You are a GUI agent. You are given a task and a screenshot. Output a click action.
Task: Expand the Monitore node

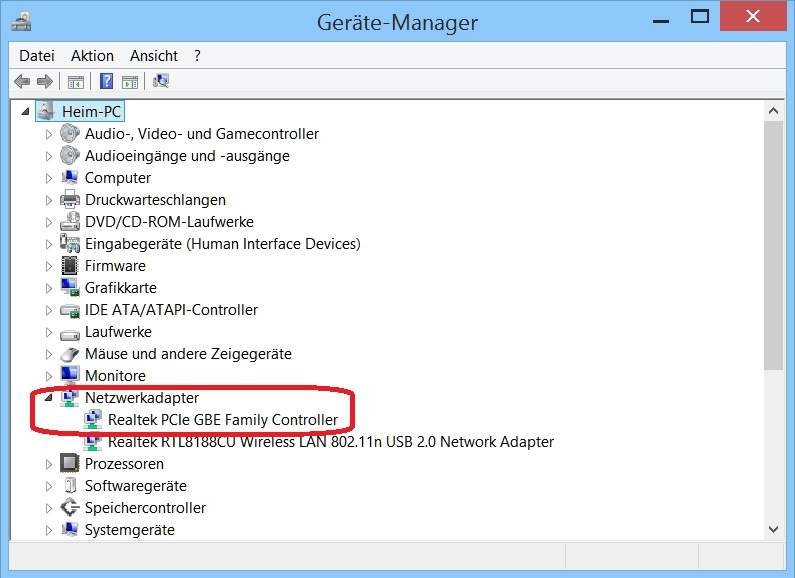click(x=49, y=376)
